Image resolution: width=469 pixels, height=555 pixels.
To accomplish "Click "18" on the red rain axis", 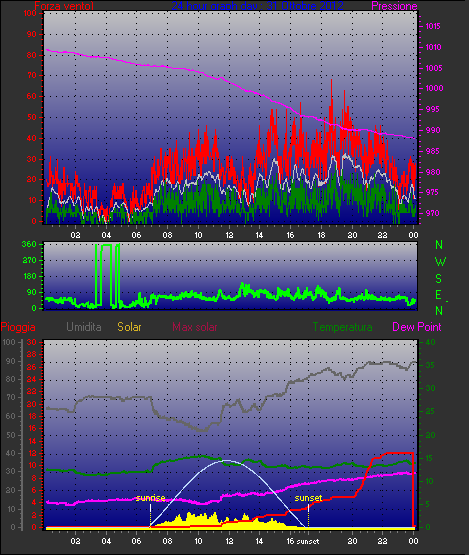I will pos(32,416).
